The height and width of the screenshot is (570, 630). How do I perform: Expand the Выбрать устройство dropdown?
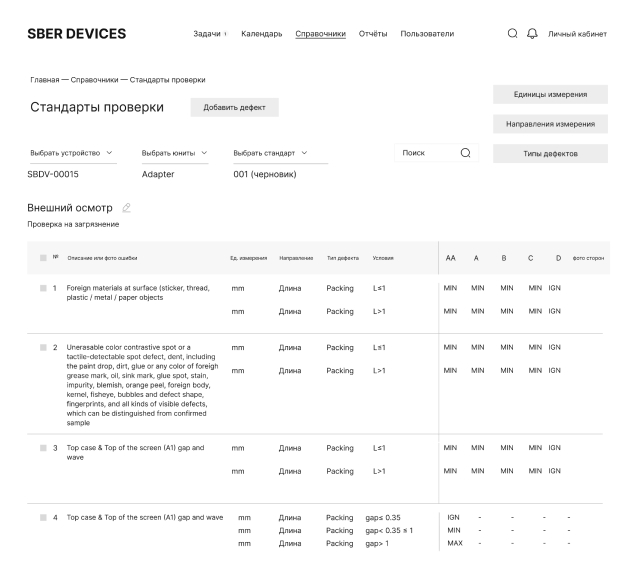tap(72, 153)
